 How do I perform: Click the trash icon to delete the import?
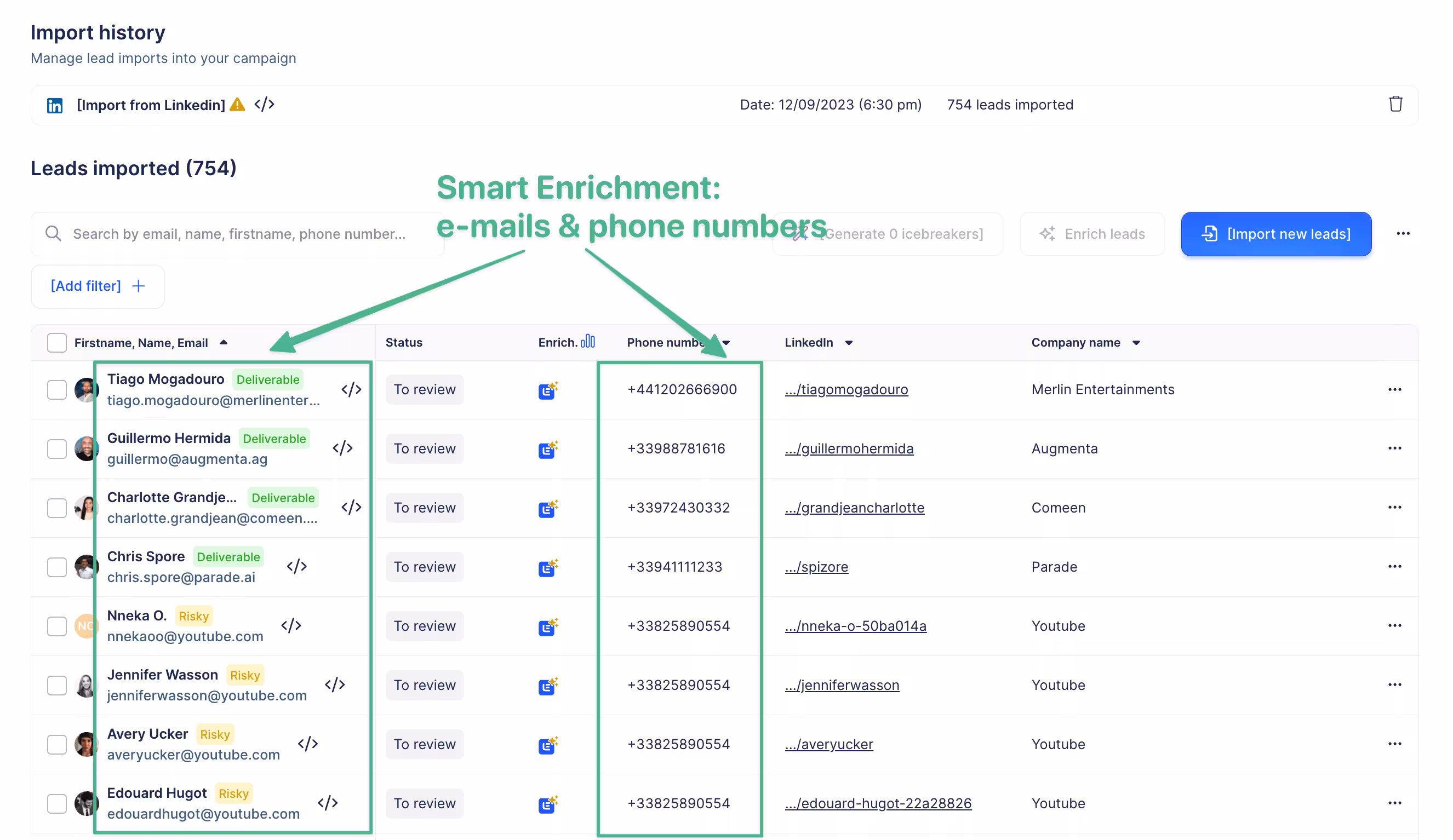(1395, 104)
